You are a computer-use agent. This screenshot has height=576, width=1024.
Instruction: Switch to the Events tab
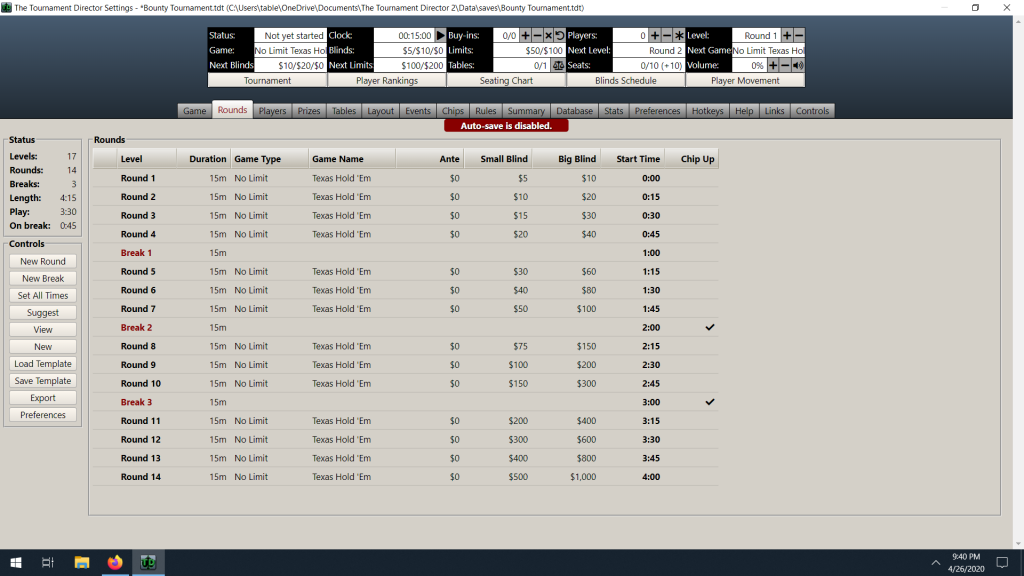pos(417,111)
